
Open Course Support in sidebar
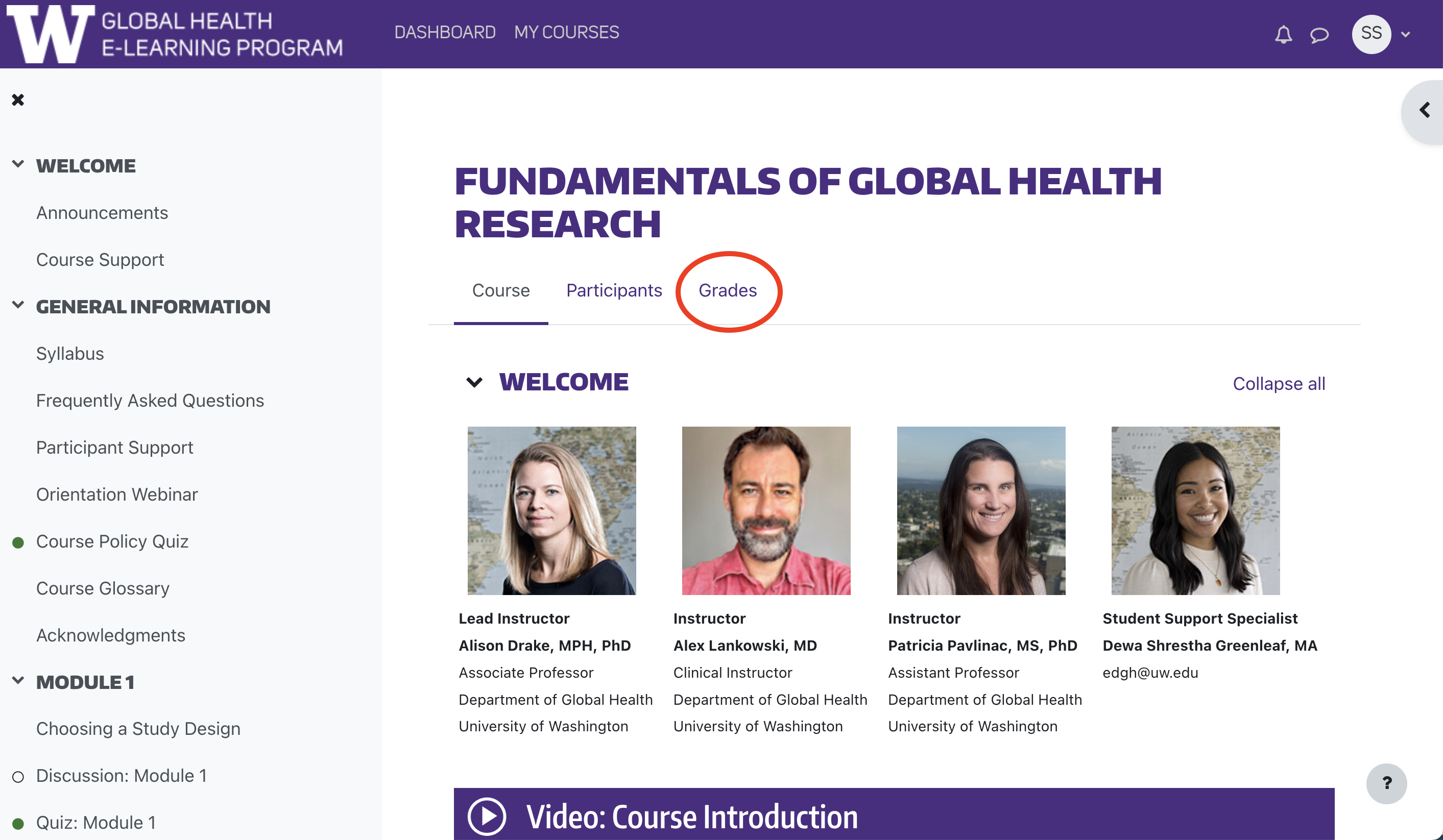tap(100, 260)
